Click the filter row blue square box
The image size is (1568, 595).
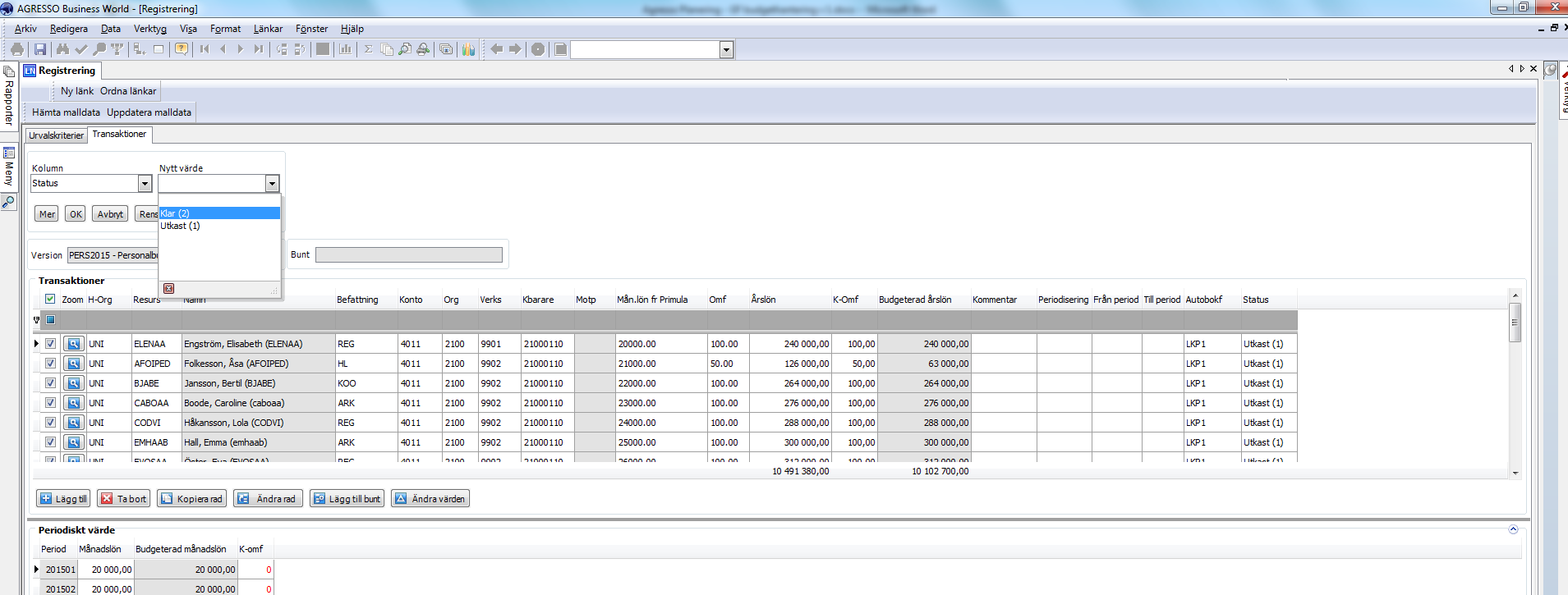click(x=50, y=320)
